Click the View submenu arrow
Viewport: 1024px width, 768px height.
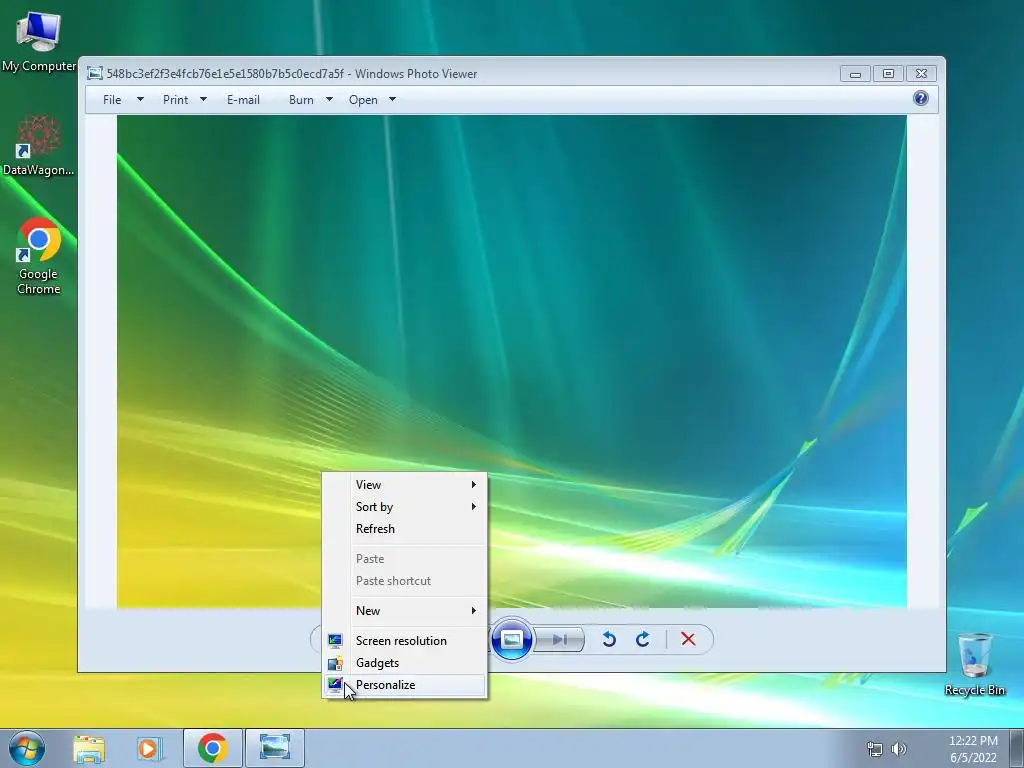point(473,485)
